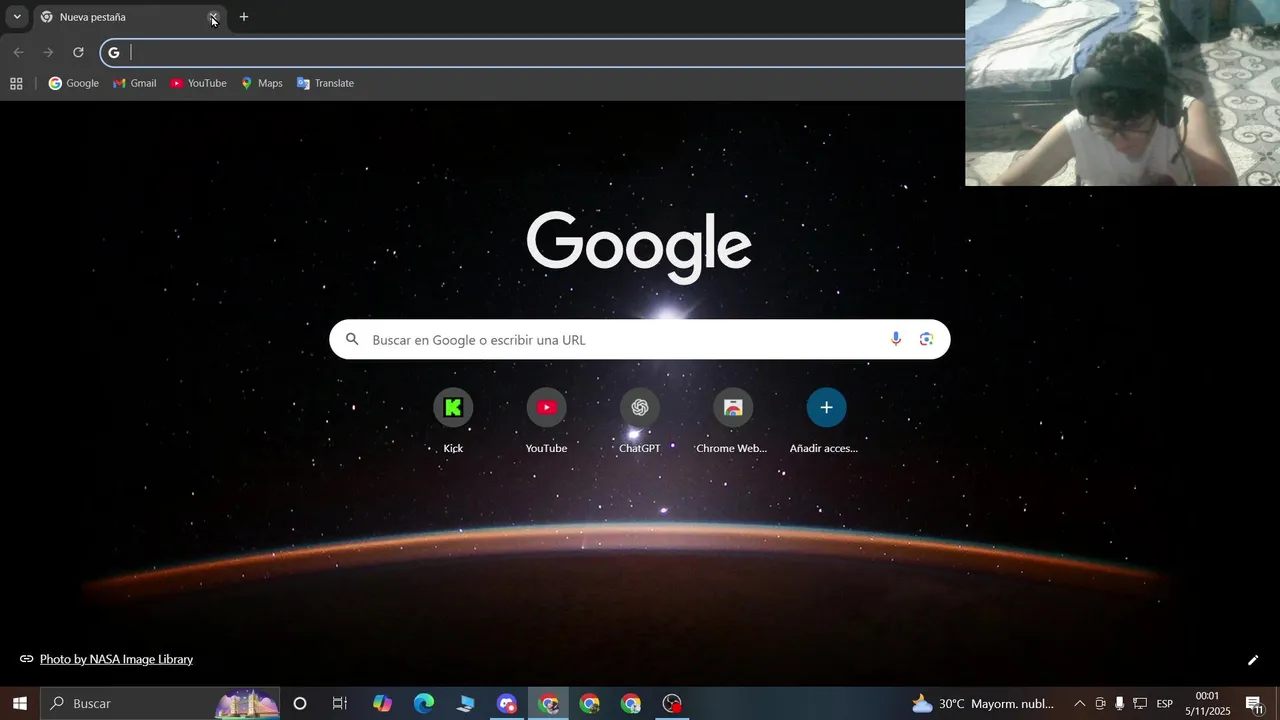
Task: Add a shortcut with Añadir acceso button
Action: tap(826, 421)
